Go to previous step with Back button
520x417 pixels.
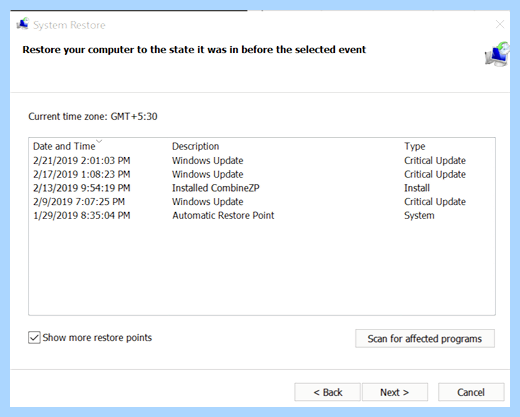327,392
